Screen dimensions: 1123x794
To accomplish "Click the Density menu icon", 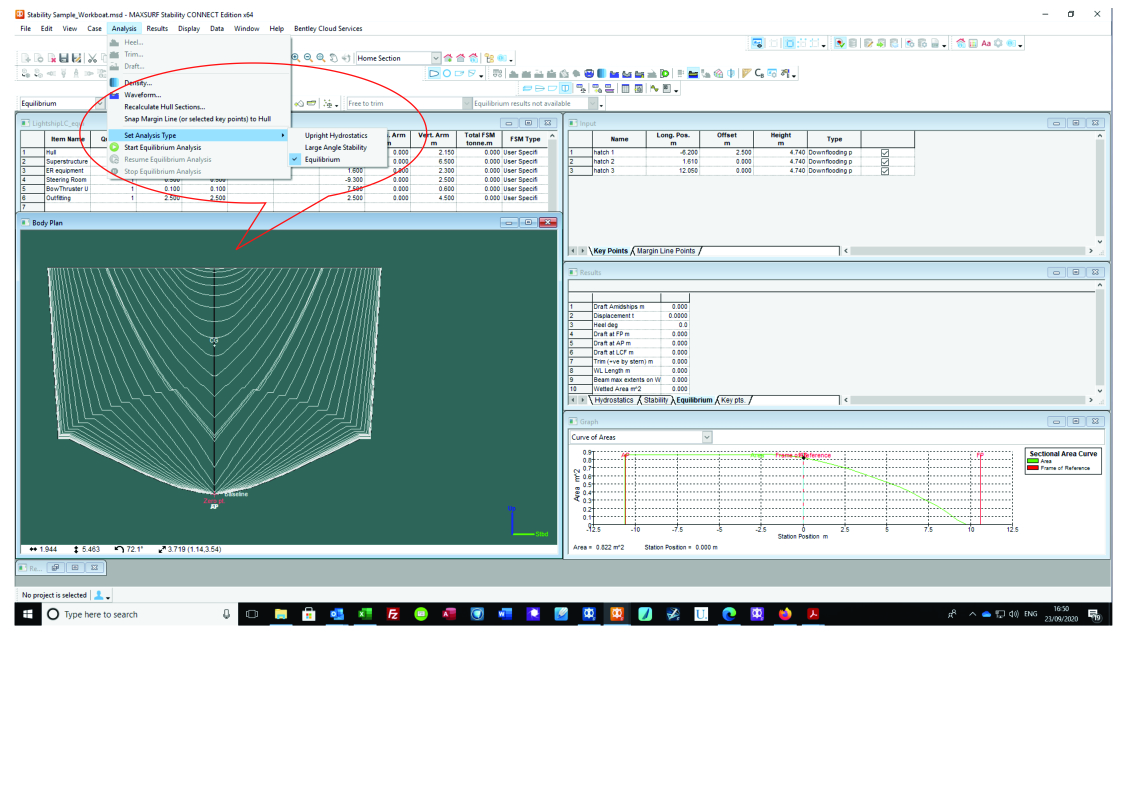I will click(115, 82).
